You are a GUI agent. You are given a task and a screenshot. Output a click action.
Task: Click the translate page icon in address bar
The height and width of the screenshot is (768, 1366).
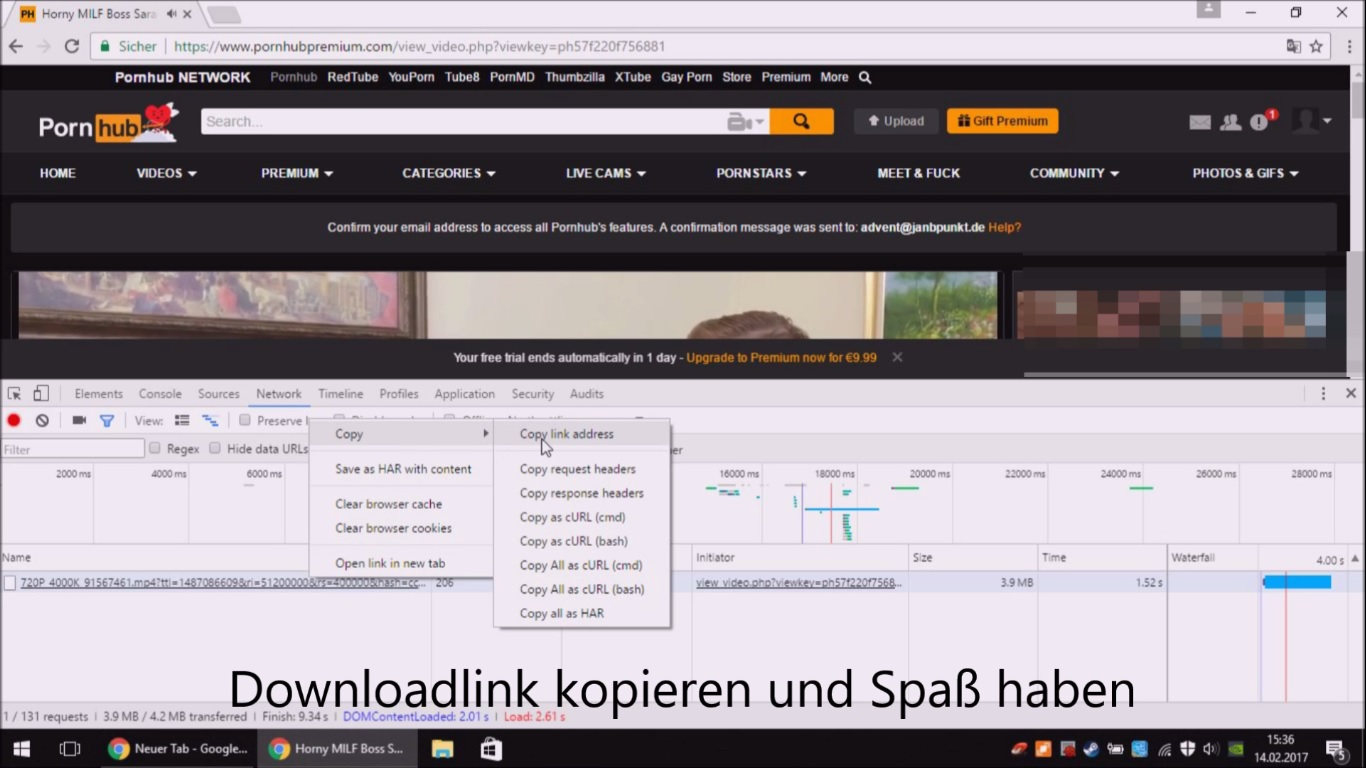(x=1294, y=46)
